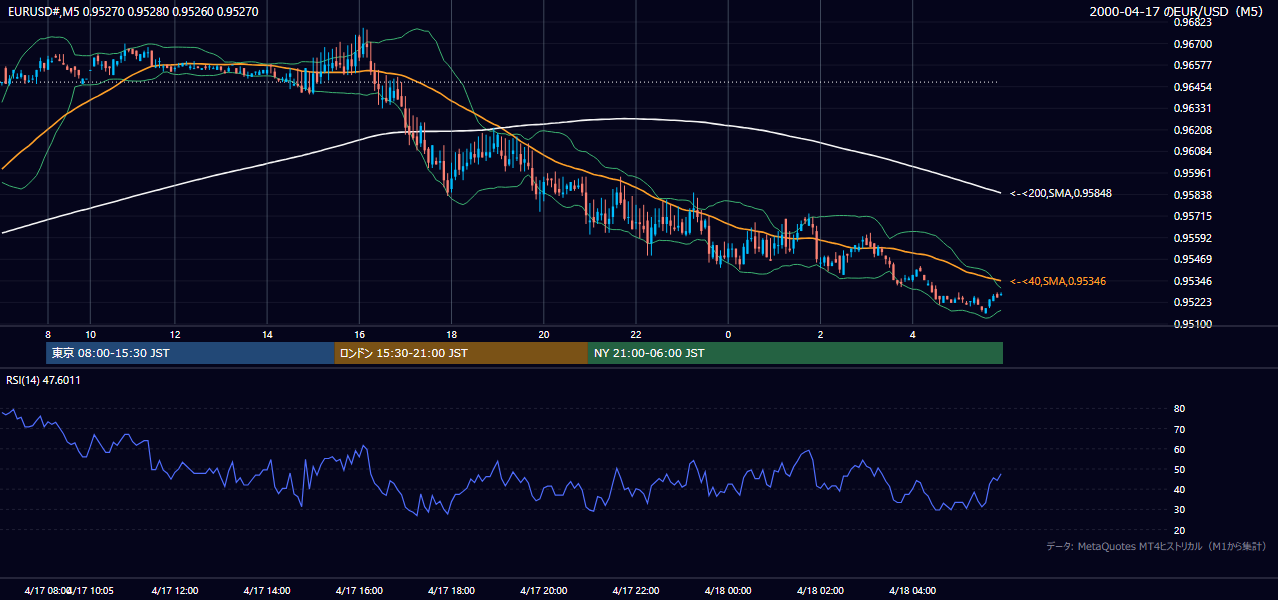
Task: Click the 4/17 16:00 date label
Action: point(358,590)
